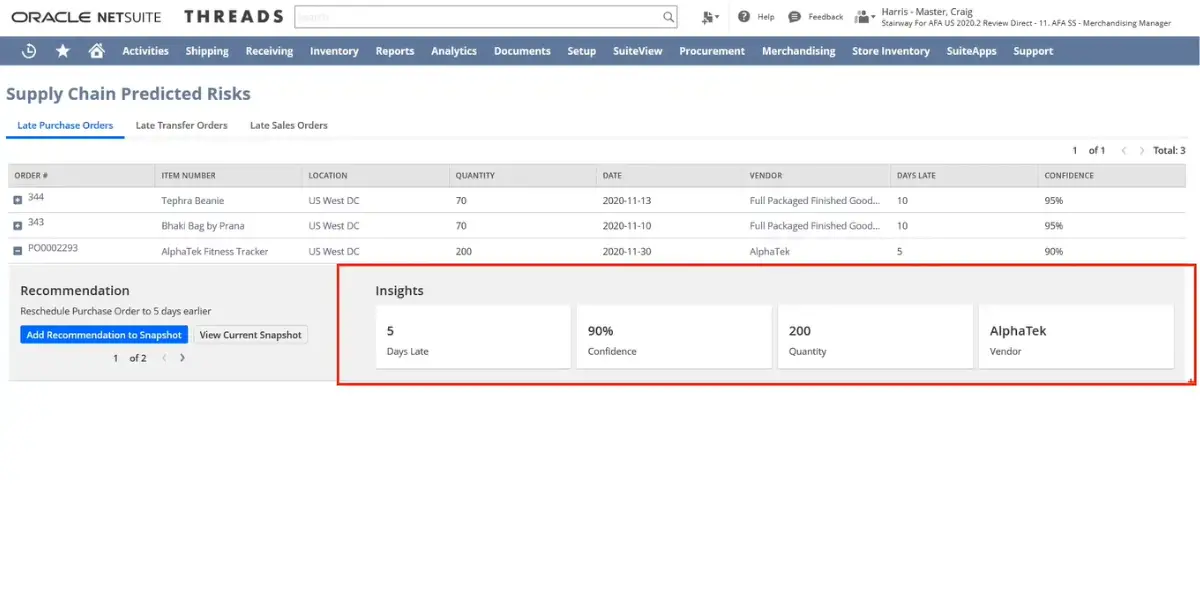
Task: Go to the Home dashboard icon
Action: pyautogui.click(x=96, y=51)
